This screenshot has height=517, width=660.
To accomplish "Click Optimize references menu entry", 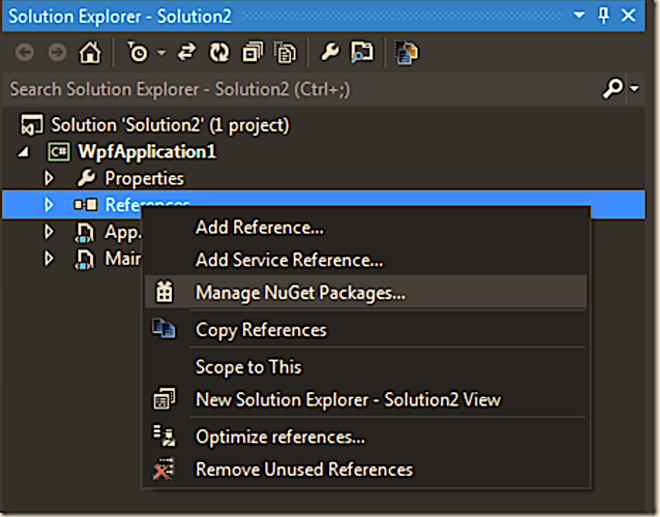I will pos(280,437).
